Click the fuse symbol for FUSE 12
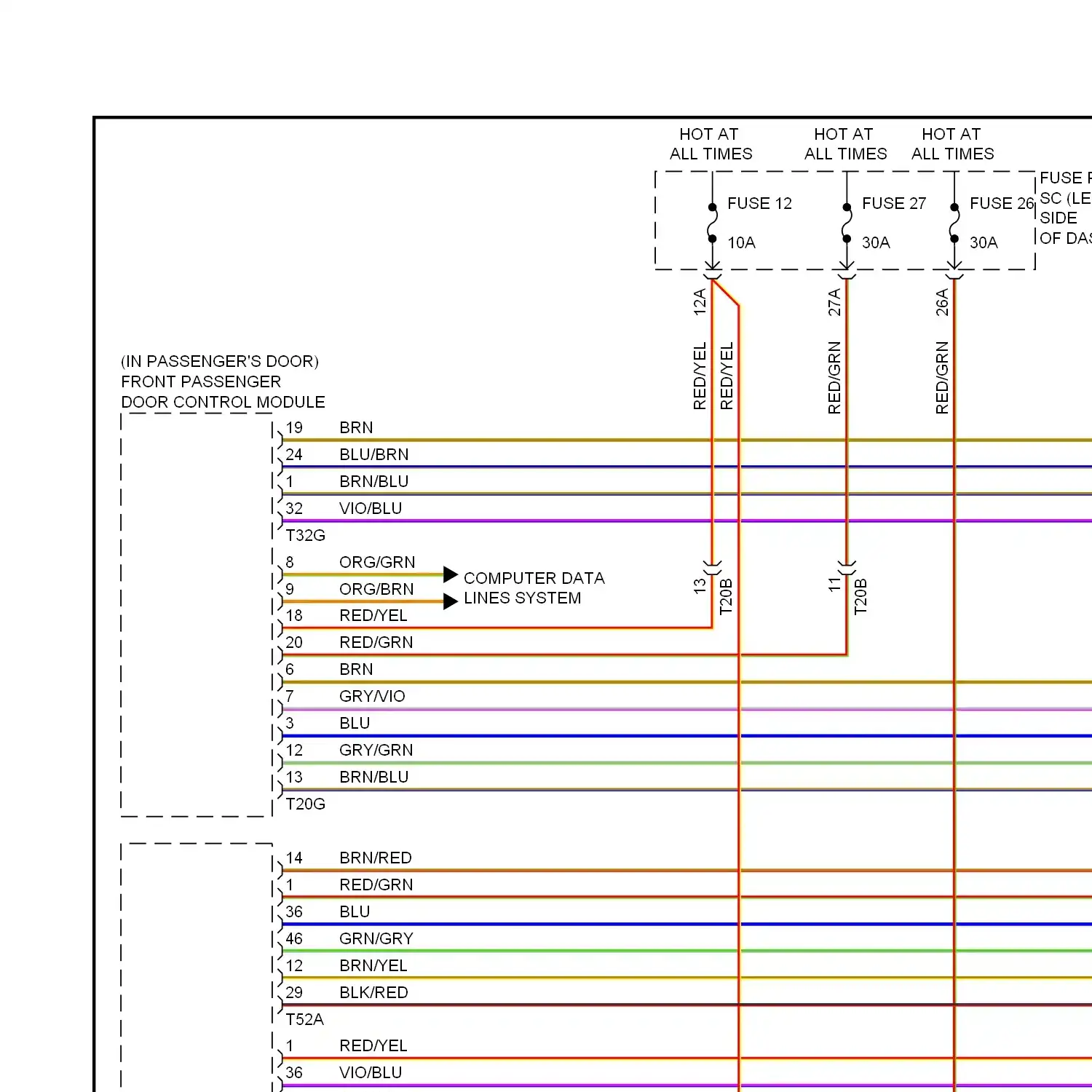Image resolution: width=1092 pixels, height=1092 pixels. click(713, 223)
